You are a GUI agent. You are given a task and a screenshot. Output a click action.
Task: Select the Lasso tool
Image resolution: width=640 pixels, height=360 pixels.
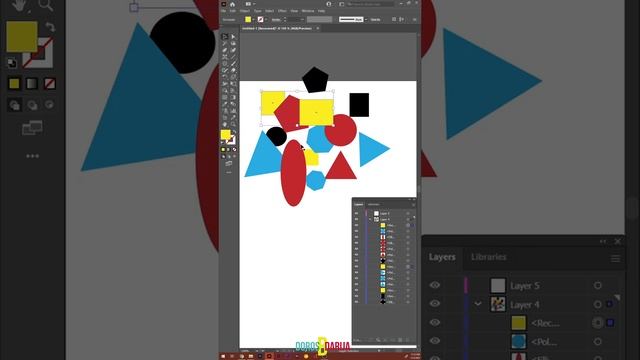[x=233, y=43]
